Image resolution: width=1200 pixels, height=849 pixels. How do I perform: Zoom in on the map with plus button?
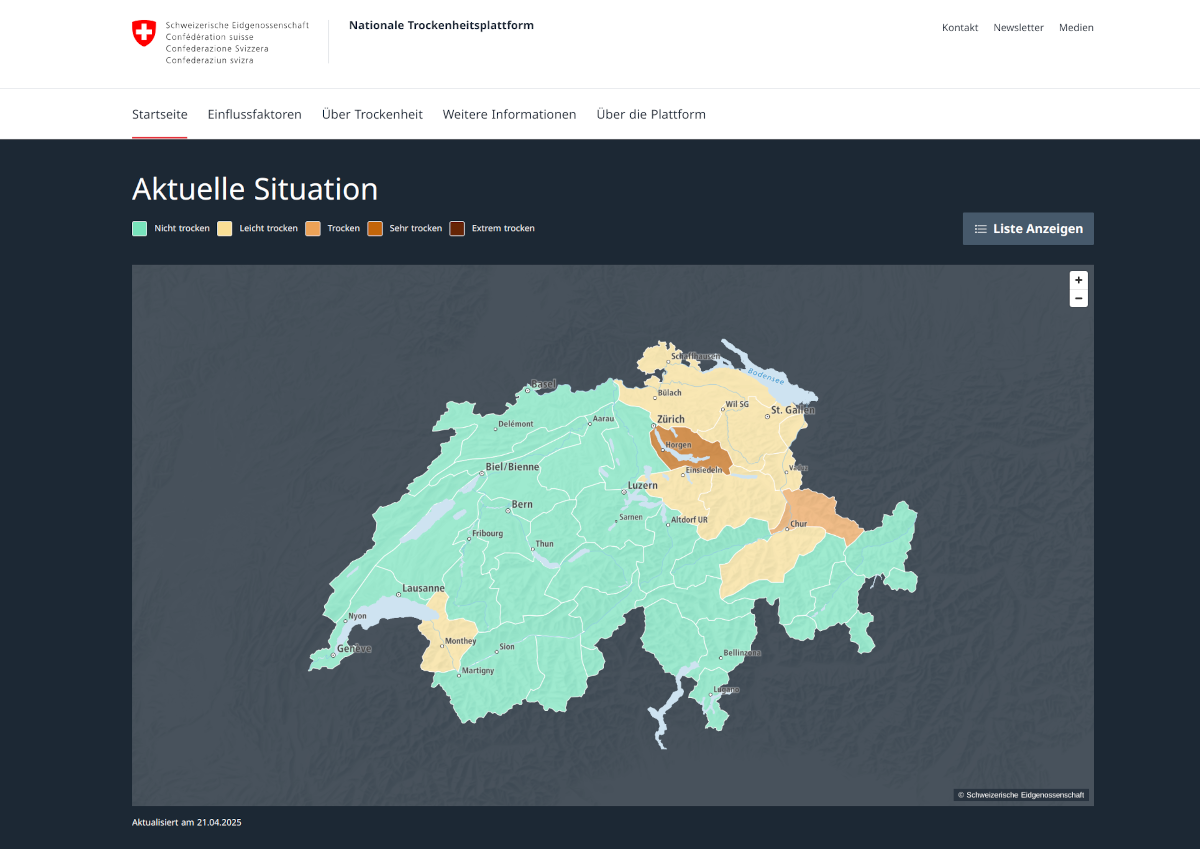pyautogui.click(x=1078, y=280)
